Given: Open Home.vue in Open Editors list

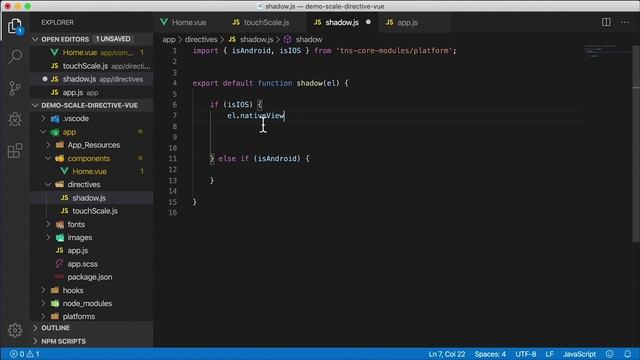Looking at the screenshot, I should (x=92, y=53).
